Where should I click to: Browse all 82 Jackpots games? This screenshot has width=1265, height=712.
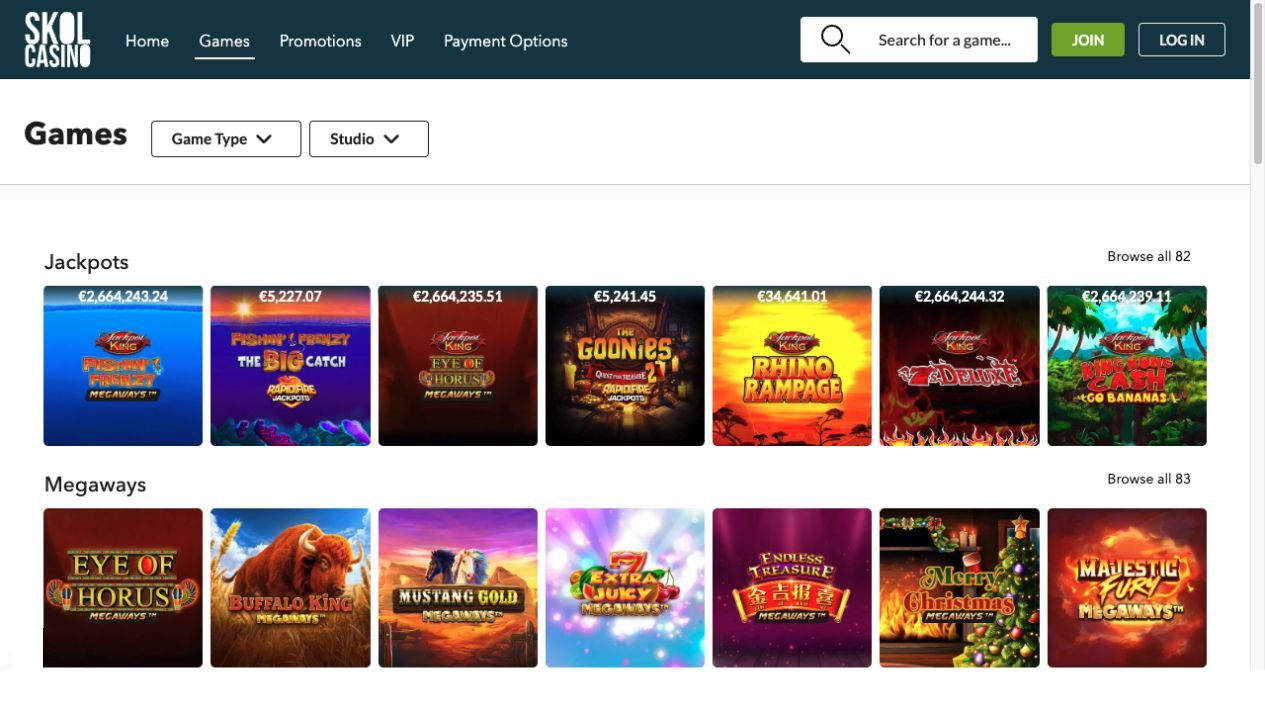coord(1149,257)
